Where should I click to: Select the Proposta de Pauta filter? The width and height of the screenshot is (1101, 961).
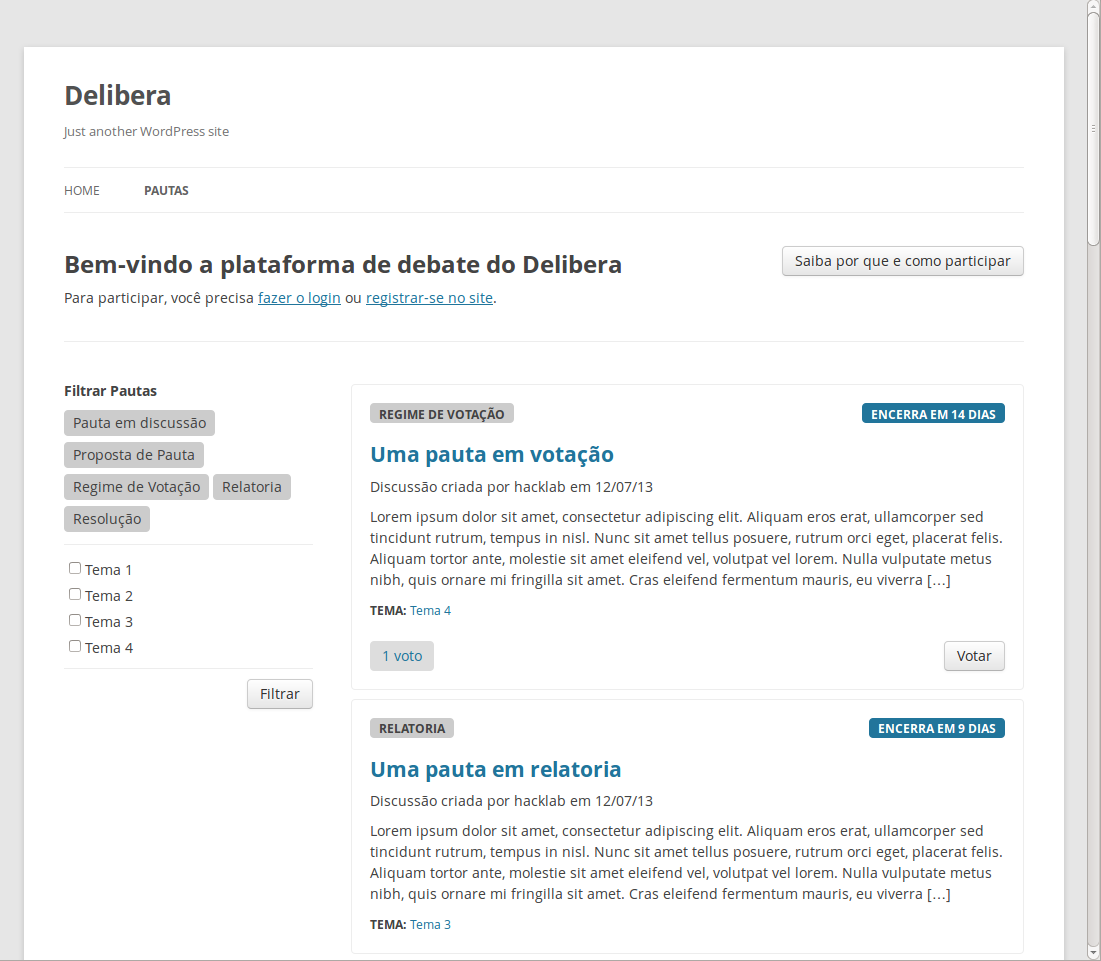[133, 455]
